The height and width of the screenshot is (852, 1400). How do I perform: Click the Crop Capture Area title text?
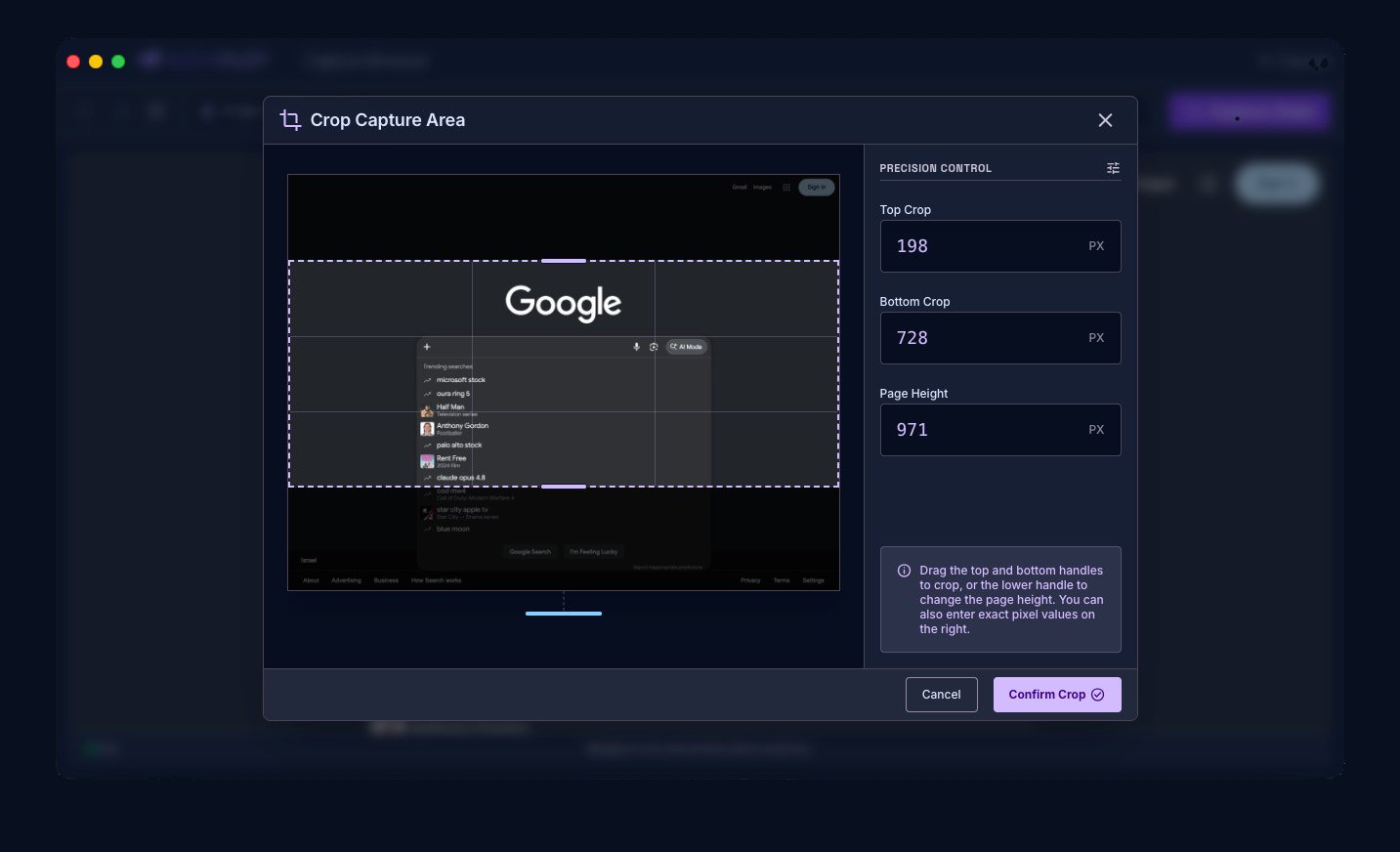[x=388, y=120]
